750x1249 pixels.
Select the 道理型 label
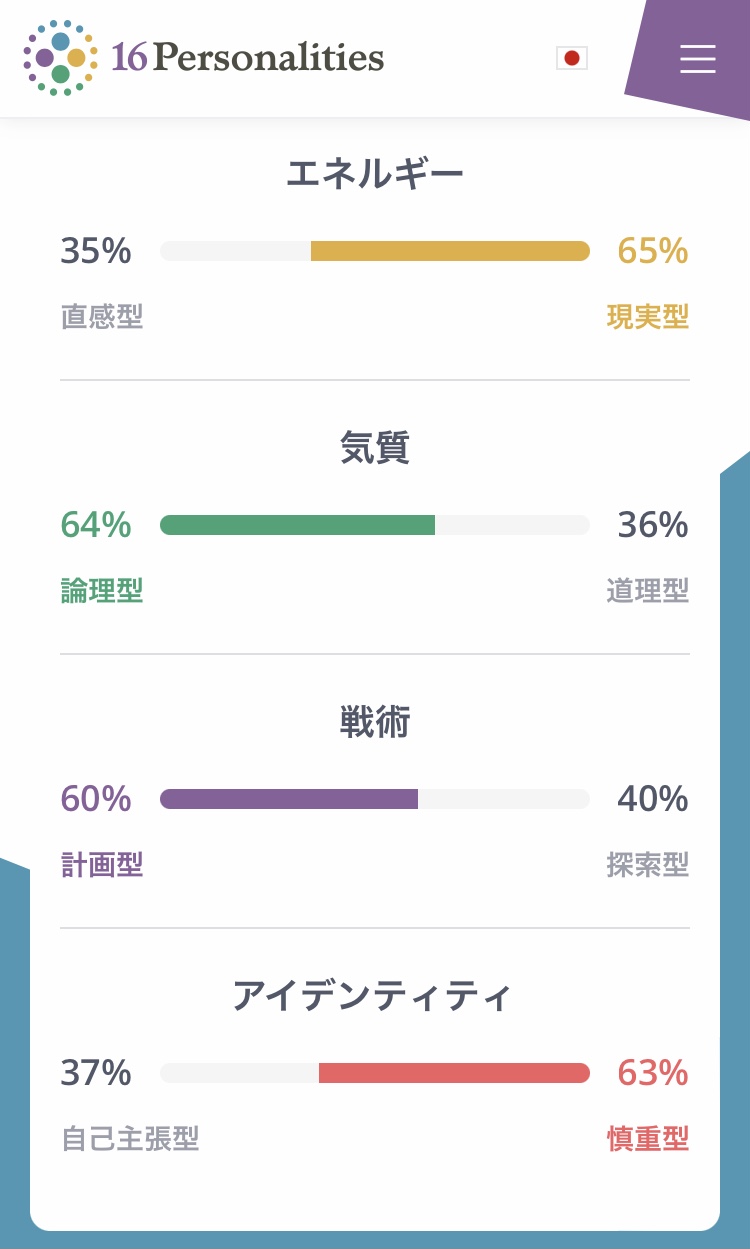[x=648, y=591]
